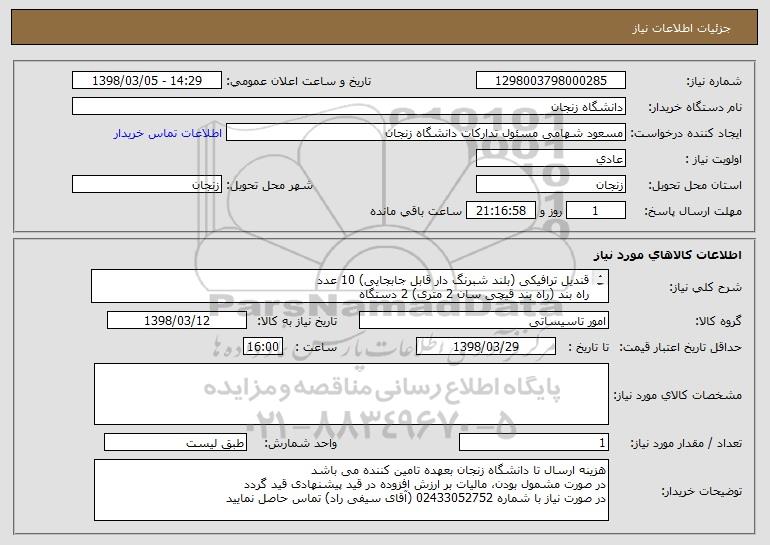This screenshot has width=770, height=545.
Task: Click the text ساعت باقی مانده
Action: coord(415,211)
